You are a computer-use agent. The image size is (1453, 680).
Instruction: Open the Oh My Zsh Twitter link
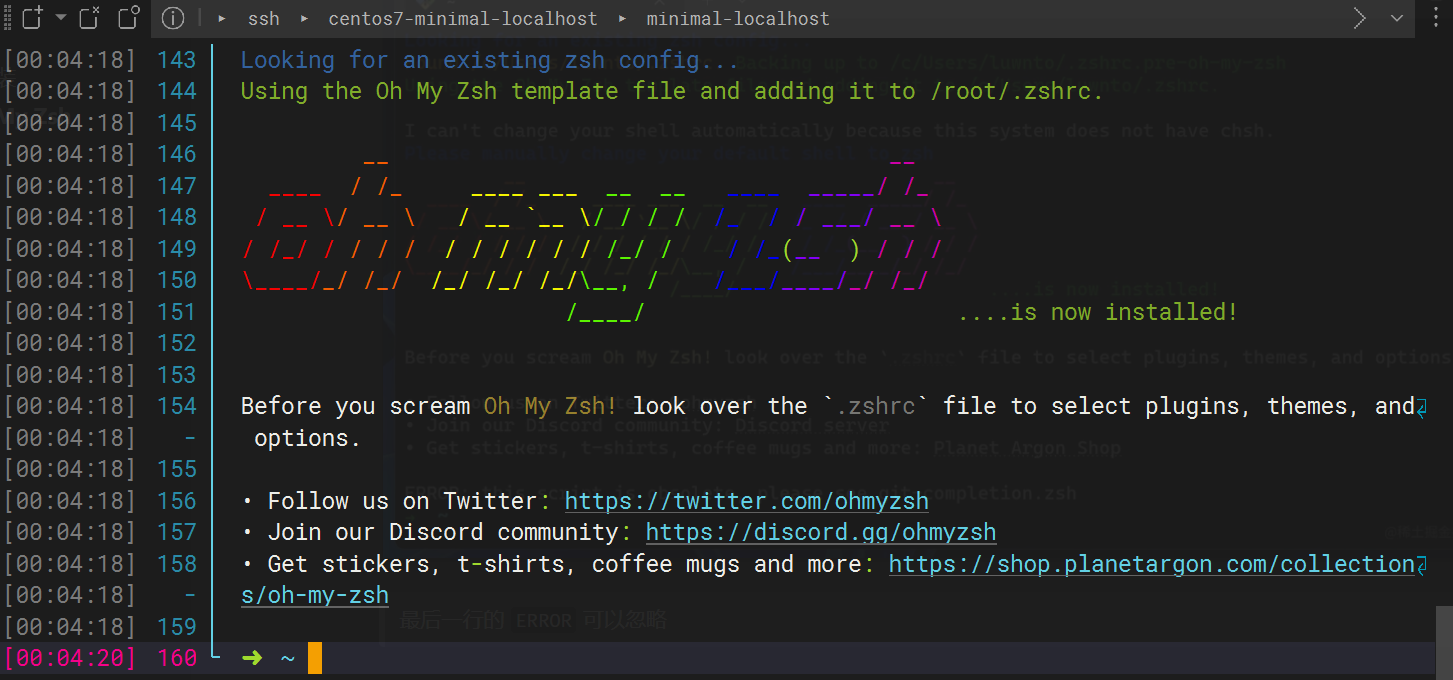(x=745, y=500)
